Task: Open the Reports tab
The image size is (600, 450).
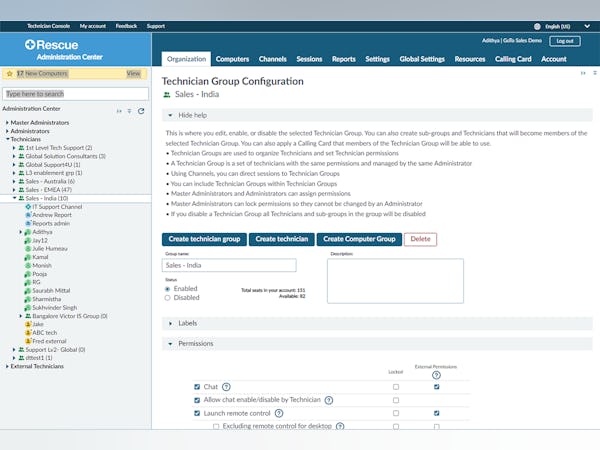Action: click(344, 59)
